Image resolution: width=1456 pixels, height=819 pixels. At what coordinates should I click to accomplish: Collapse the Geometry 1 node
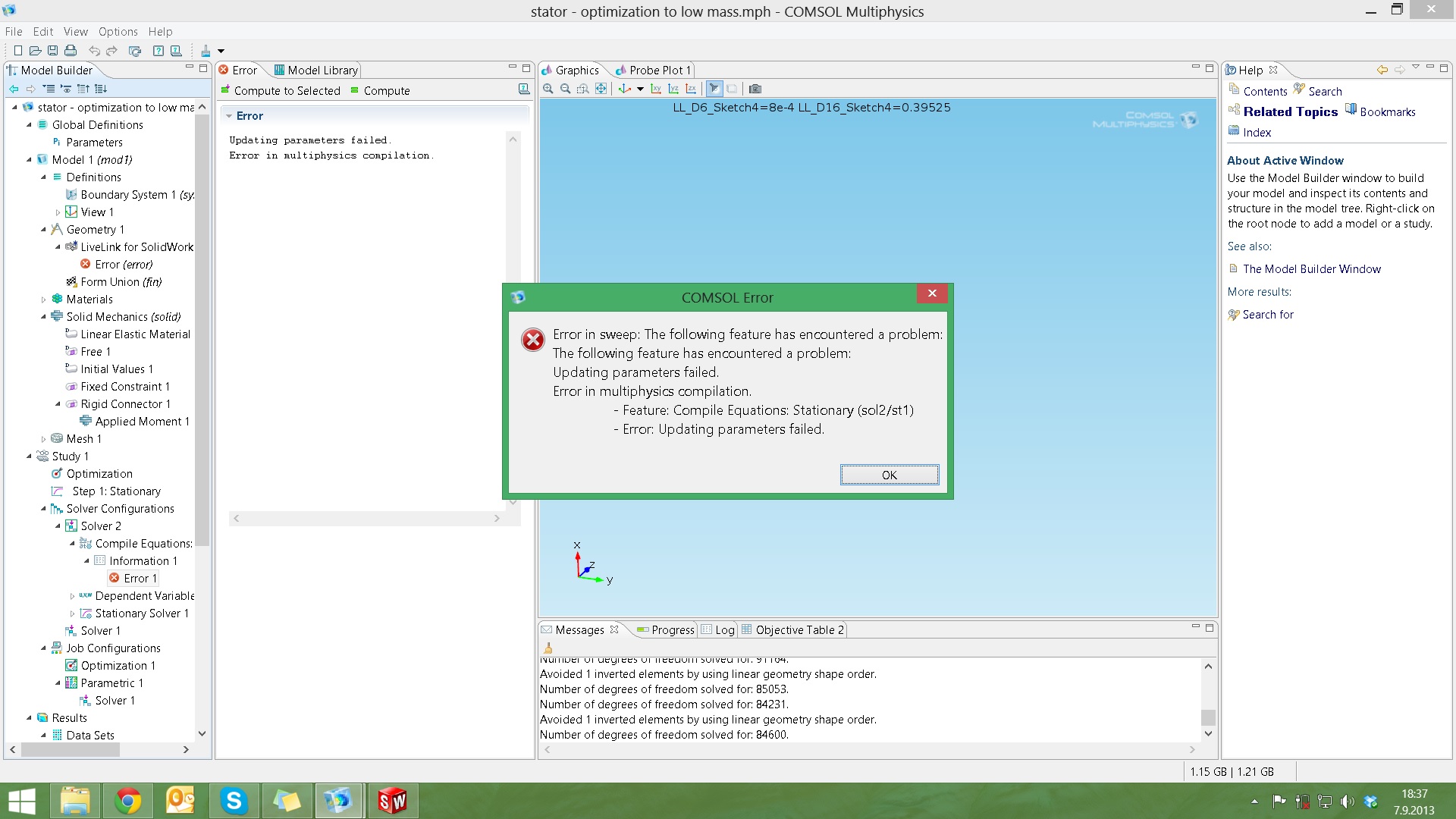coord(43,230)
